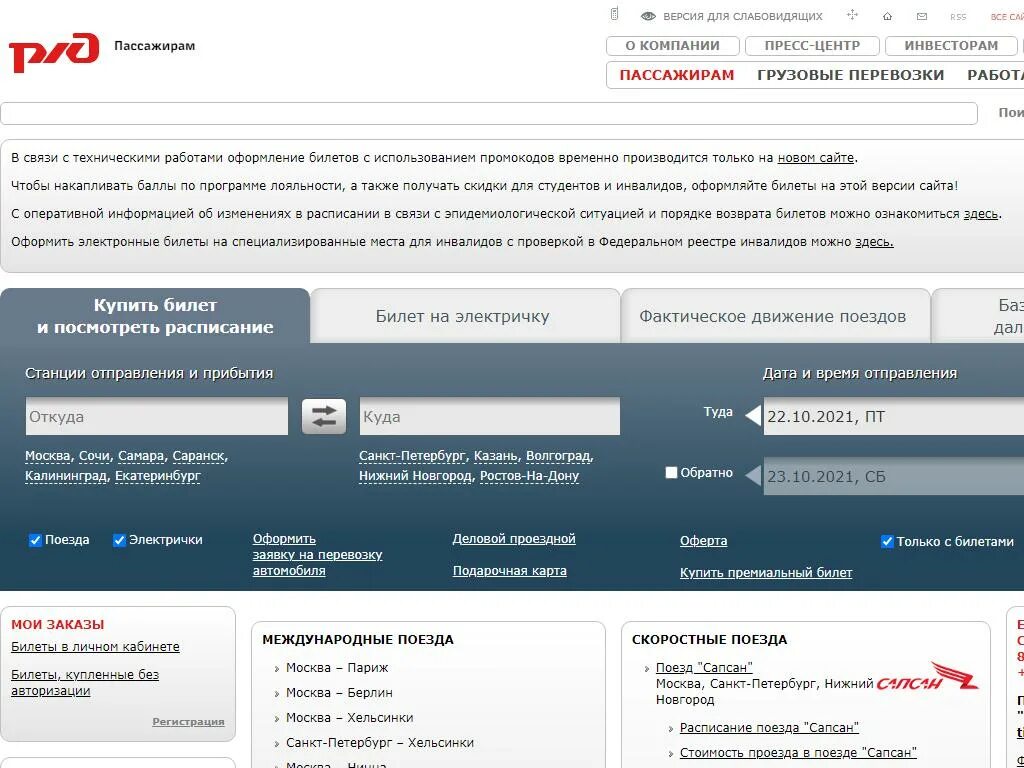Click the МЕЖДУНАРОДНЫЕ ПОЕЗДА heading
The height and width of the screenshot is (768, 1024).
(358, 640)
